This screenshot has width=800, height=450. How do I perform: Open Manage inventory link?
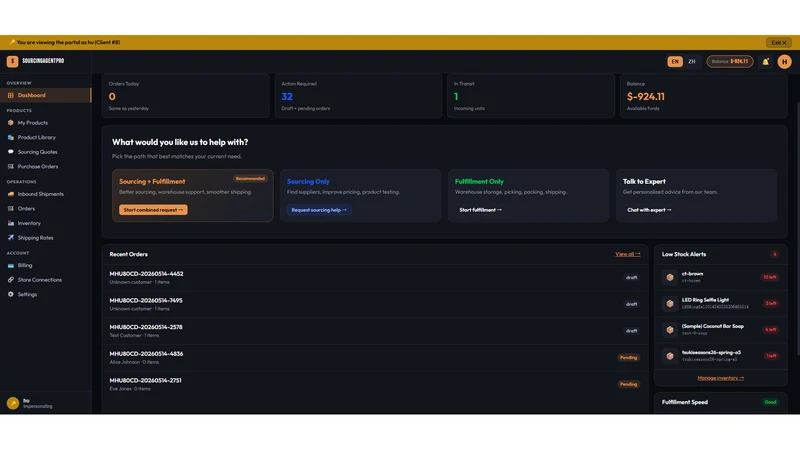[720, 378]
